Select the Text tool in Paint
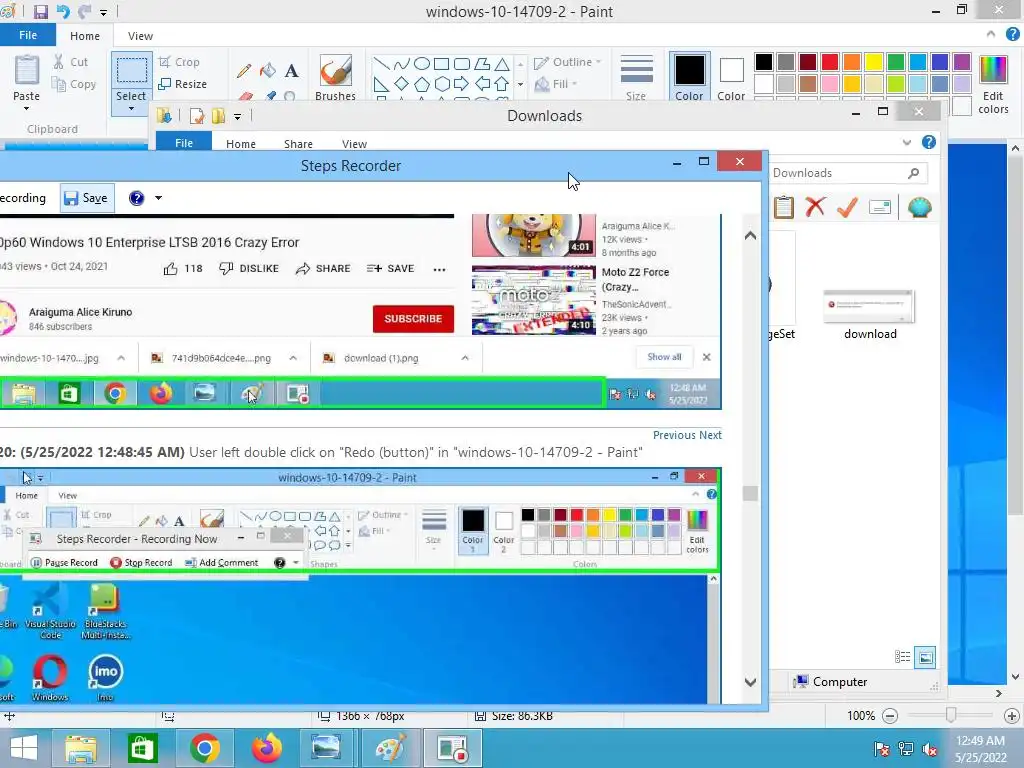1024x768 pixels. coord(291,71)
